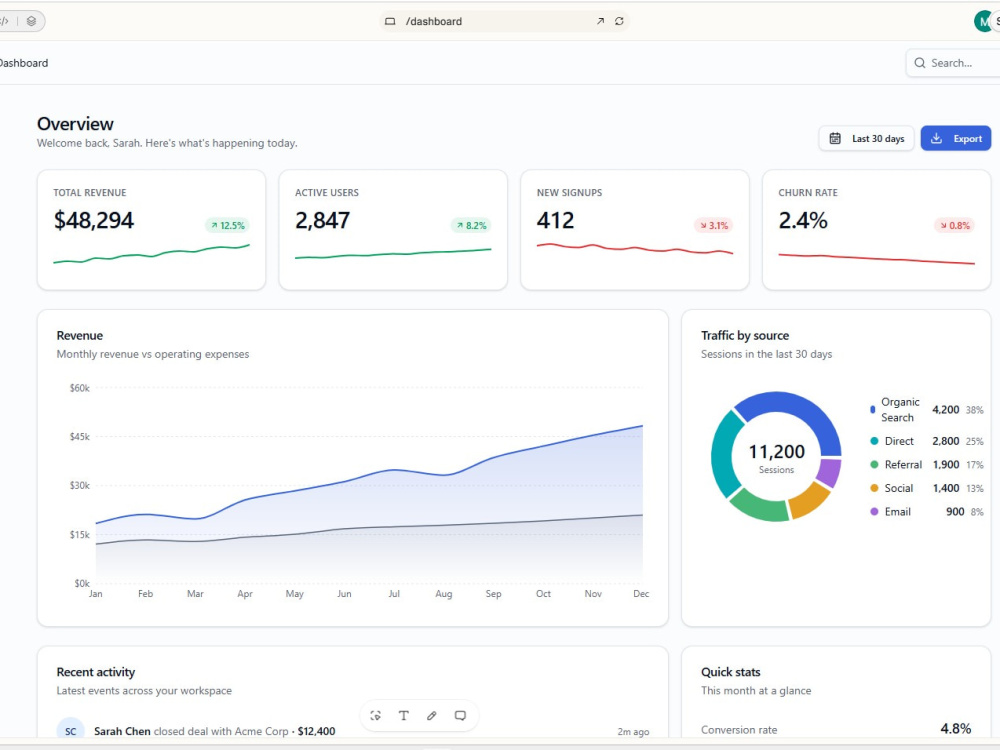The height and width of the screenshot is (750, 1000).
Task: Click the Churn Rate sparkline
Action: [x=876, y=258]
